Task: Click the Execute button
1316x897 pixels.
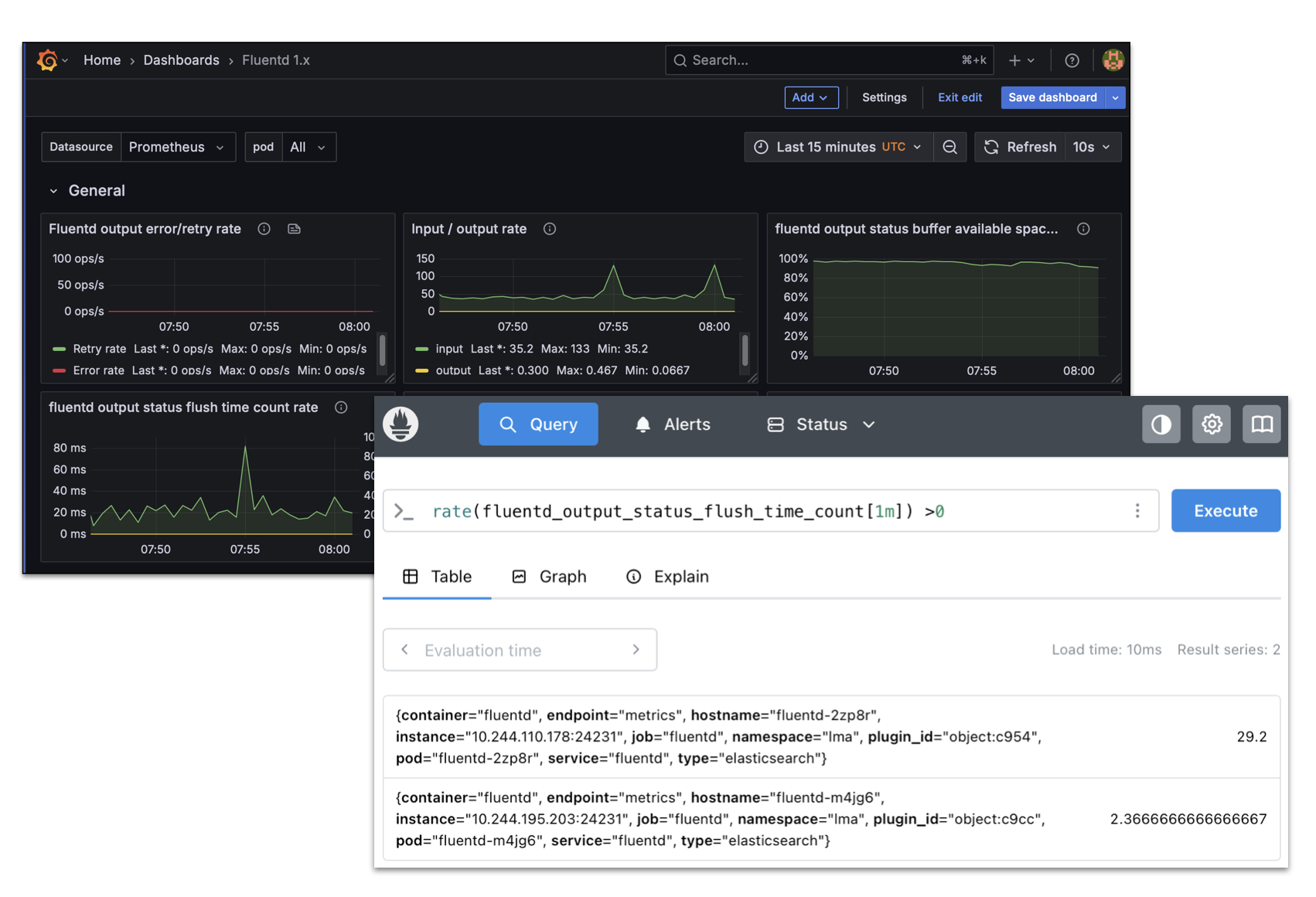Action: pyautogui.click(x=1225, y=510)
